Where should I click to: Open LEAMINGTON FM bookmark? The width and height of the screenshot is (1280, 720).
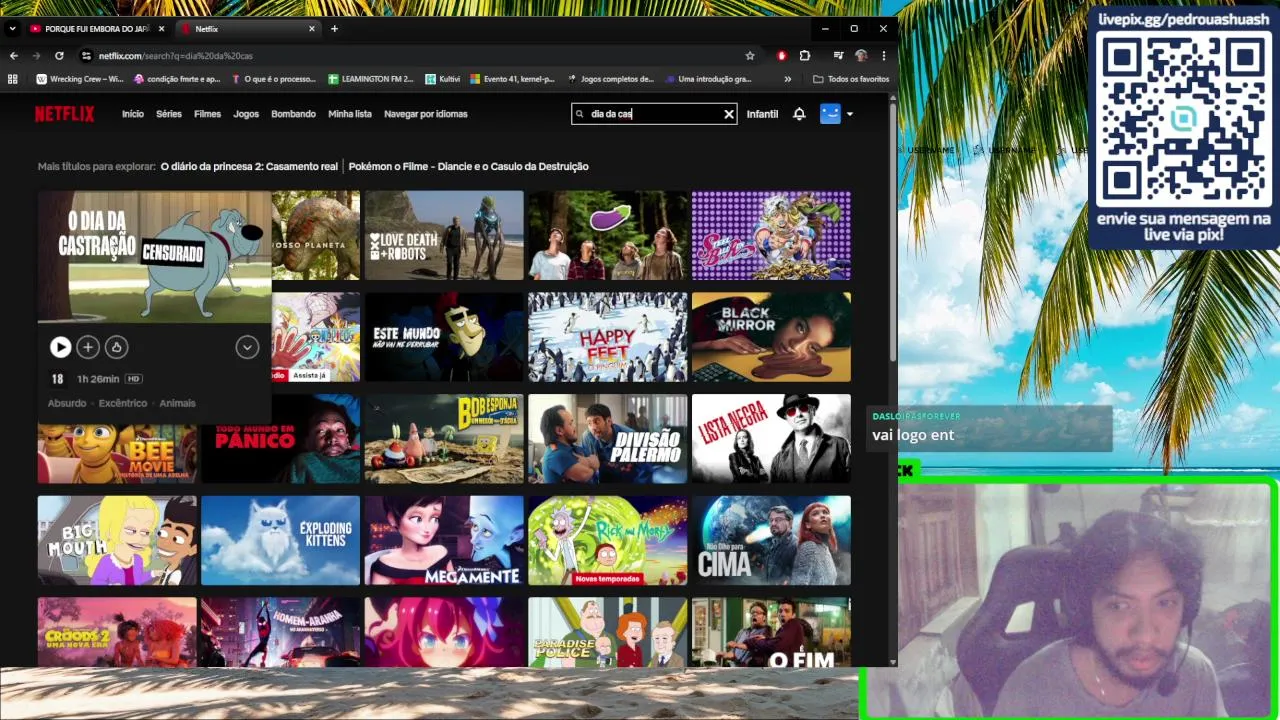coord(371,79)
